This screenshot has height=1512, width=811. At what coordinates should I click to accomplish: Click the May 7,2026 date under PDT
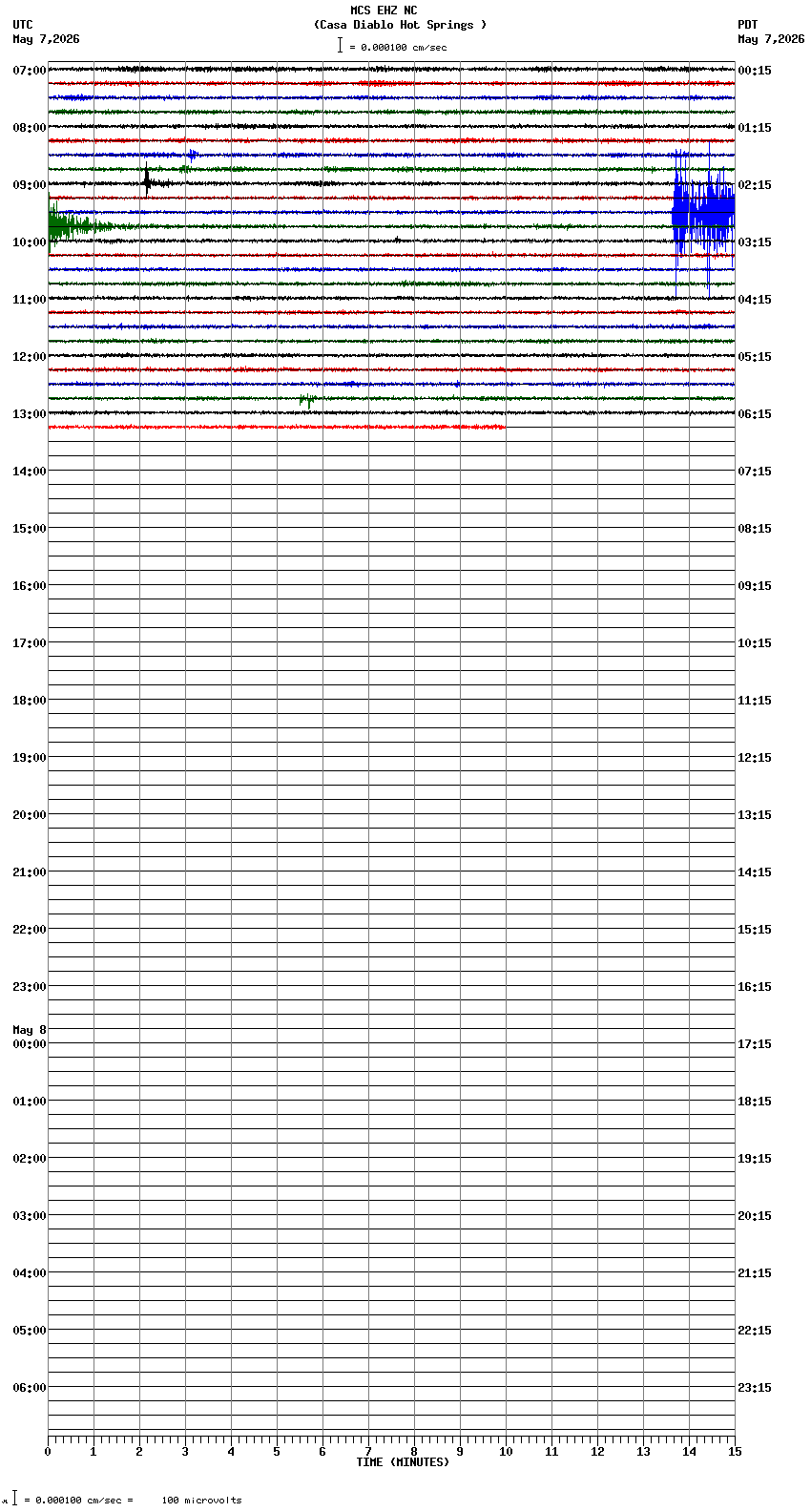pyautogui.click(x=771, y=39)
